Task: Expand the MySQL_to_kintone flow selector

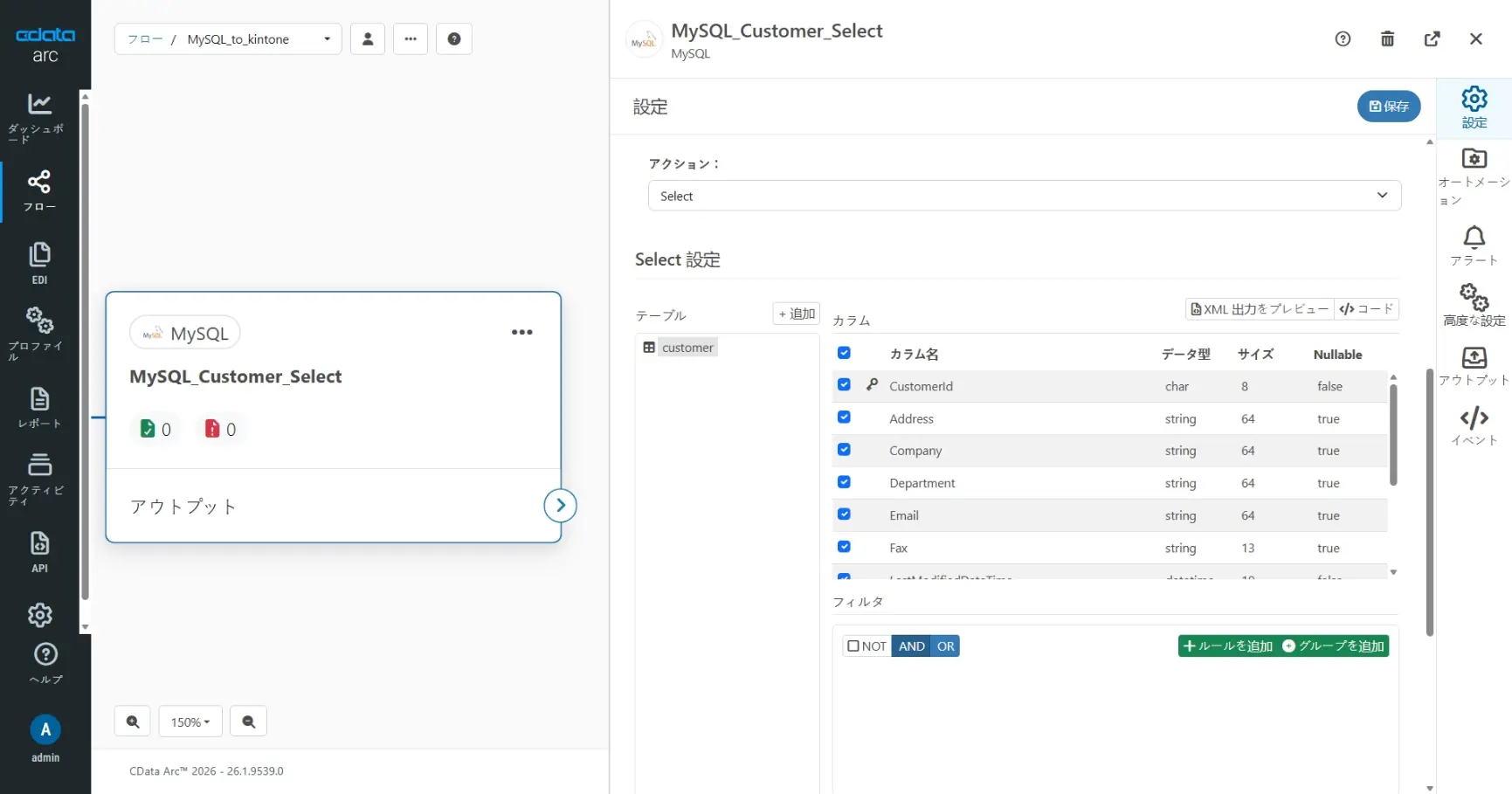Action: tap(327, 39)
